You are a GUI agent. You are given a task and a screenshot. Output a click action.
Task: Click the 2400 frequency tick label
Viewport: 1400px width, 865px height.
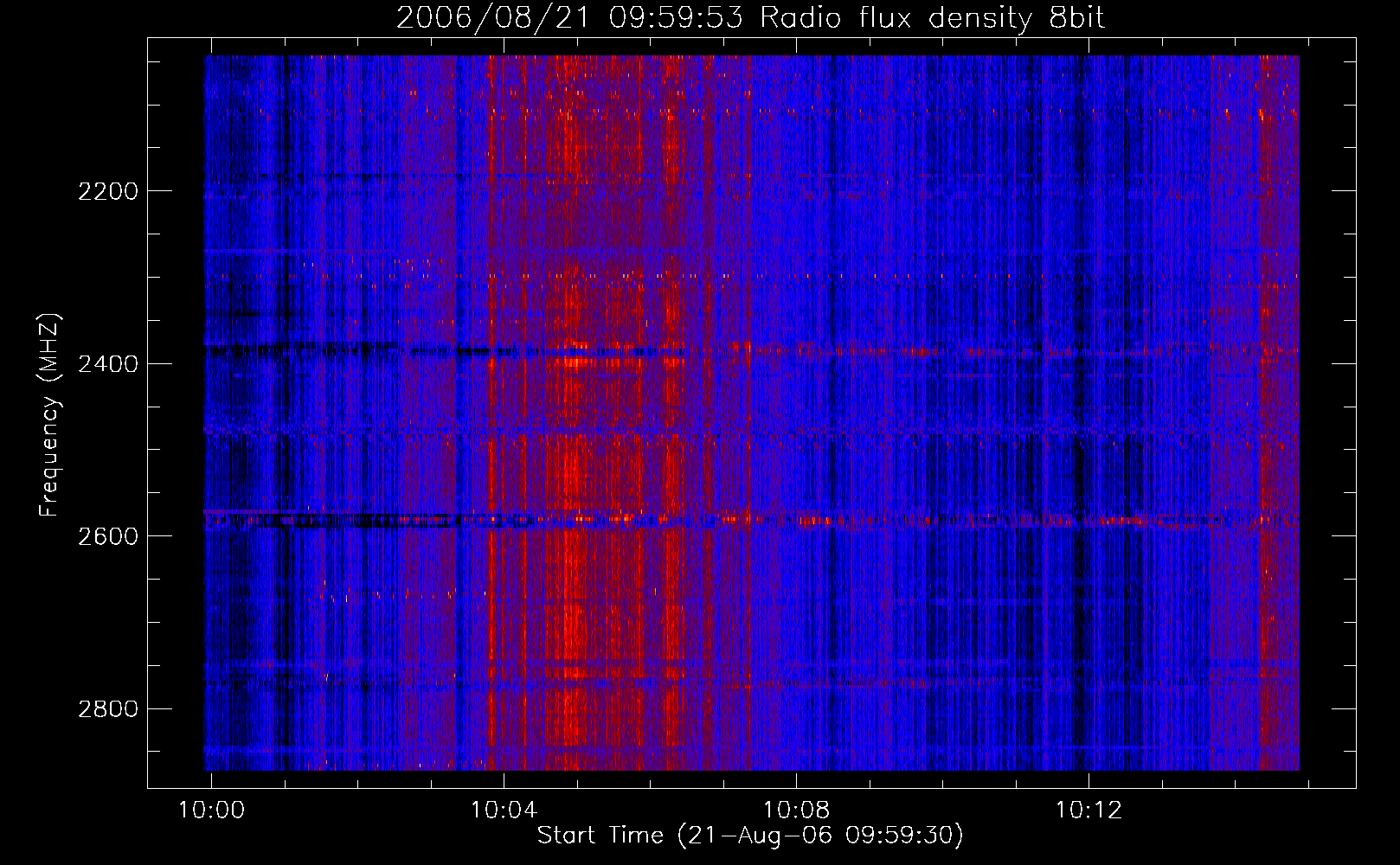(x=108, y=364)
